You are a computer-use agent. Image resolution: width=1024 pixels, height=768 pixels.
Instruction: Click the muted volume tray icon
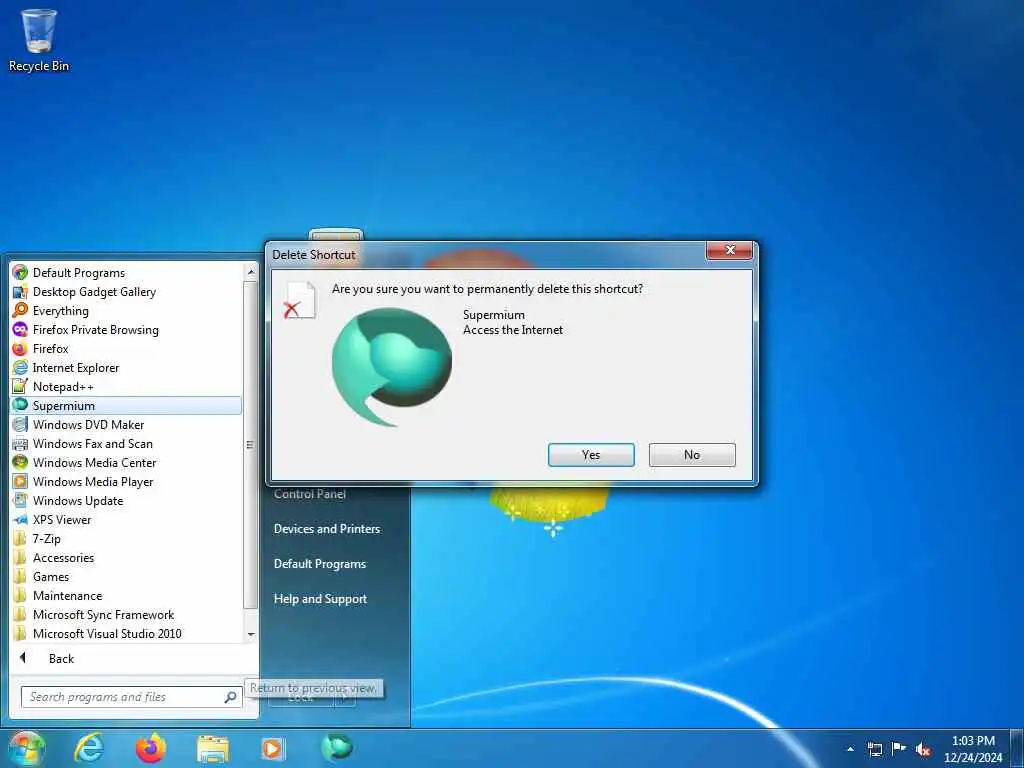tap(923, 749)
